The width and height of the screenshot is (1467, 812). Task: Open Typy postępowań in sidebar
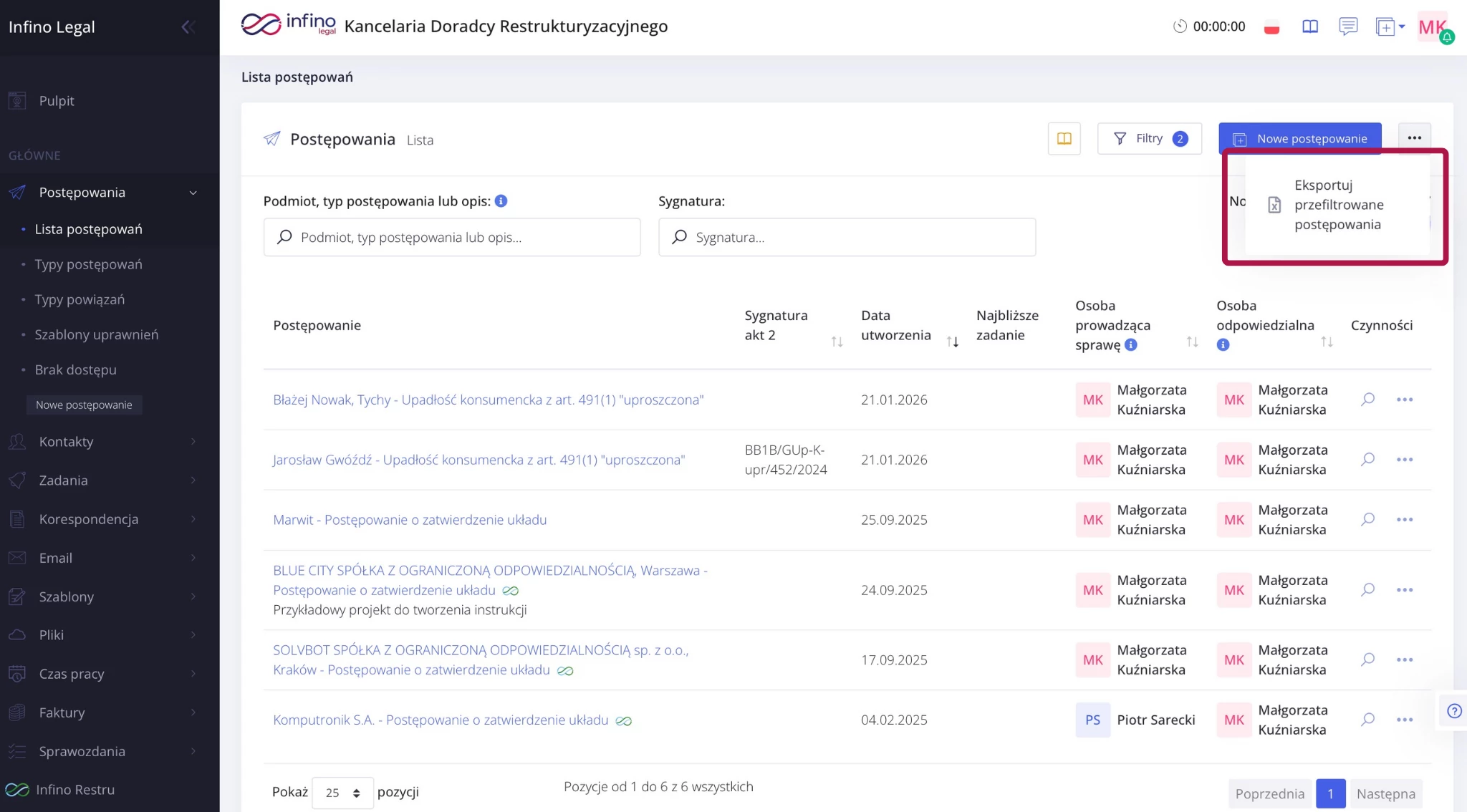point(88,264)
